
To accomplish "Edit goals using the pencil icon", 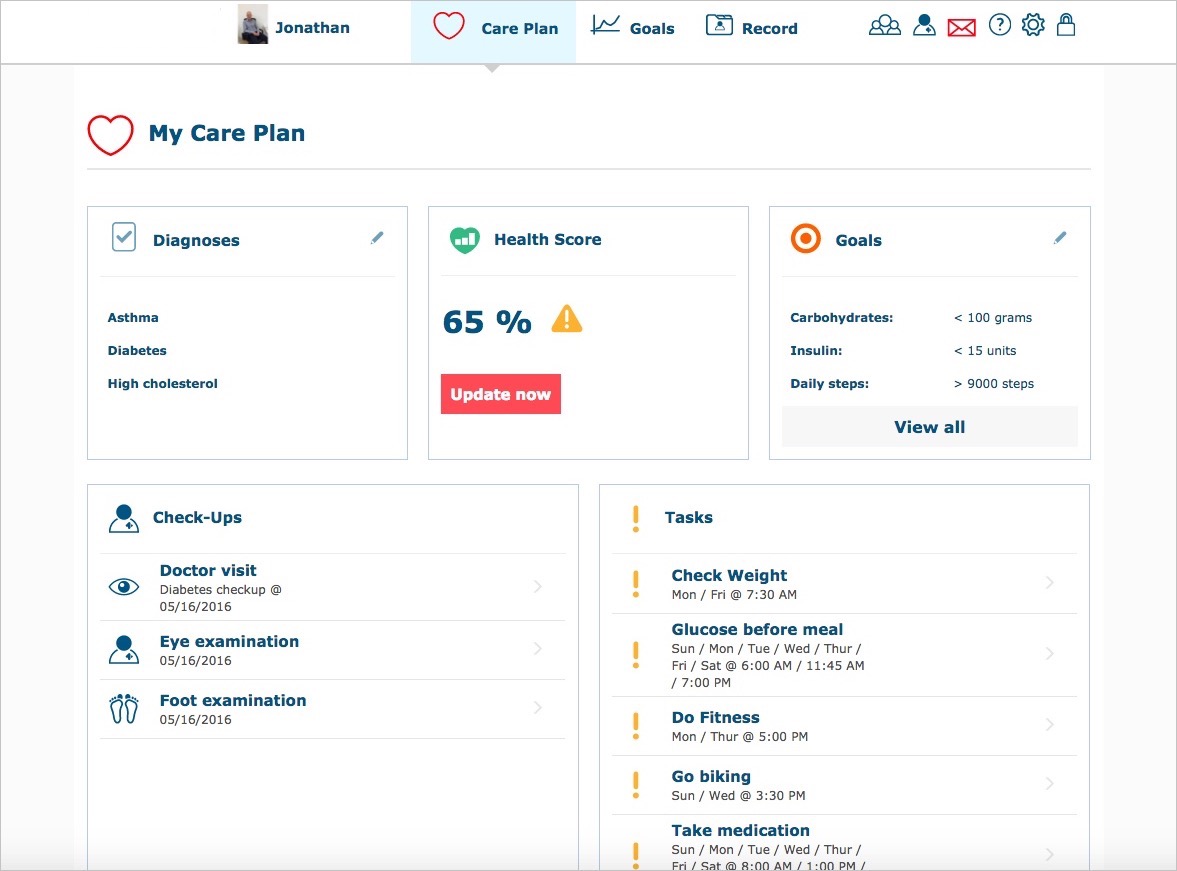I will pyautogui.click(x=1060, y=238).
